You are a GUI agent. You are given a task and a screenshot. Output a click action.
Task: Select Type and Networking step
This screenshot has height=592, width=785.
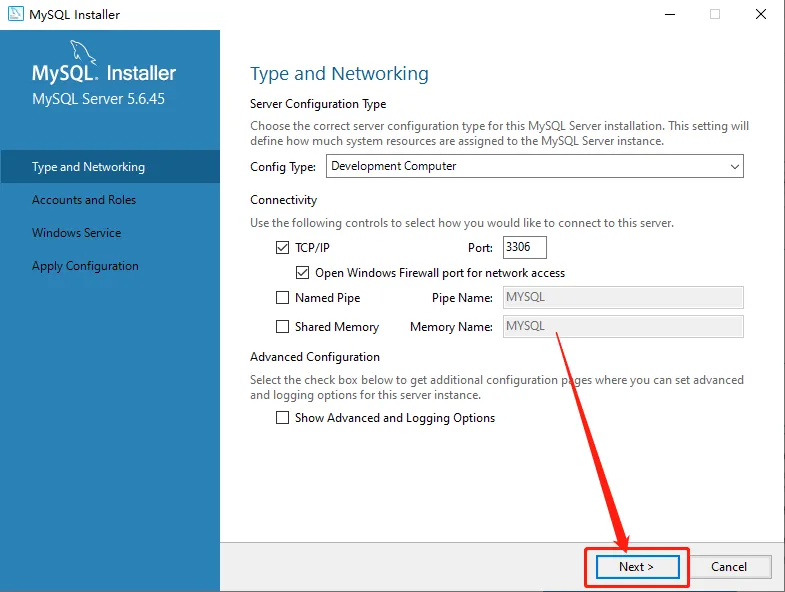pos(110,166)
